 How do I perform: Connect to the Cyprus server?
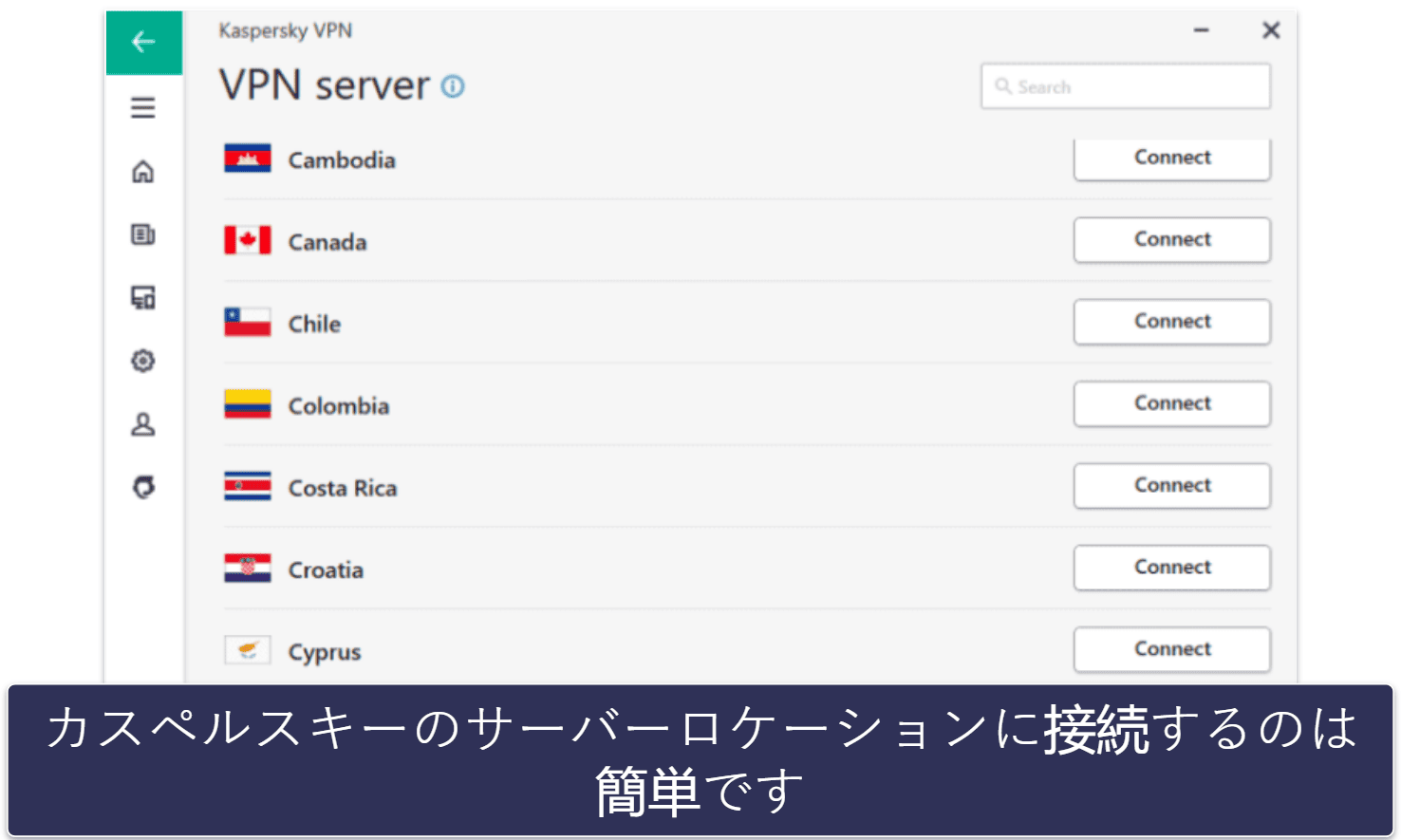tap(1172, 649)
